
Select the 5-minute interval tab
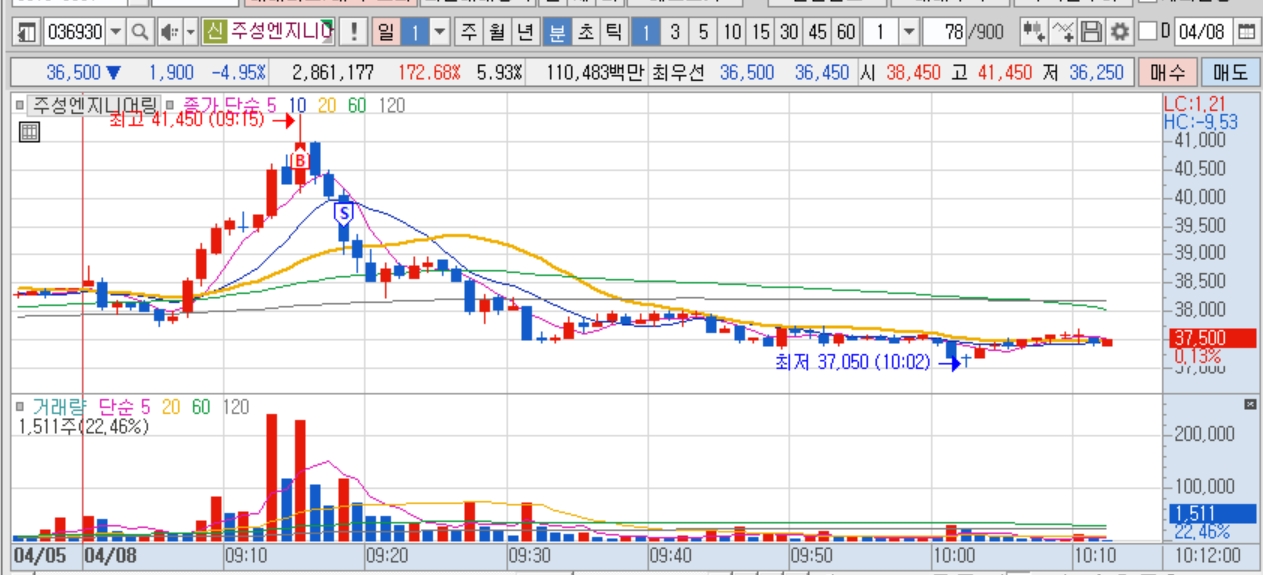[703, 32]
